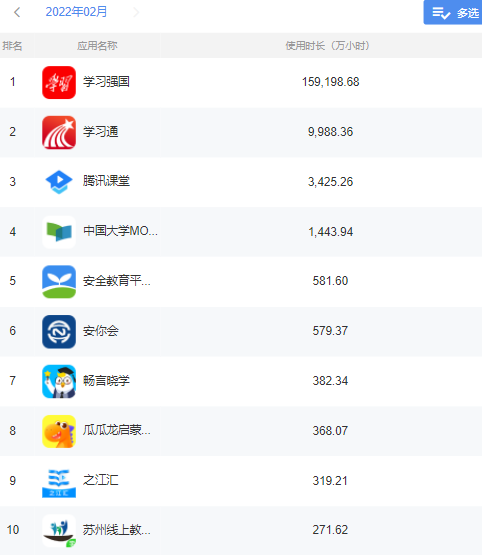Click the 腾讯课堂 app icon
Viewport: 482px width, 555px height.
click(59, 182)
